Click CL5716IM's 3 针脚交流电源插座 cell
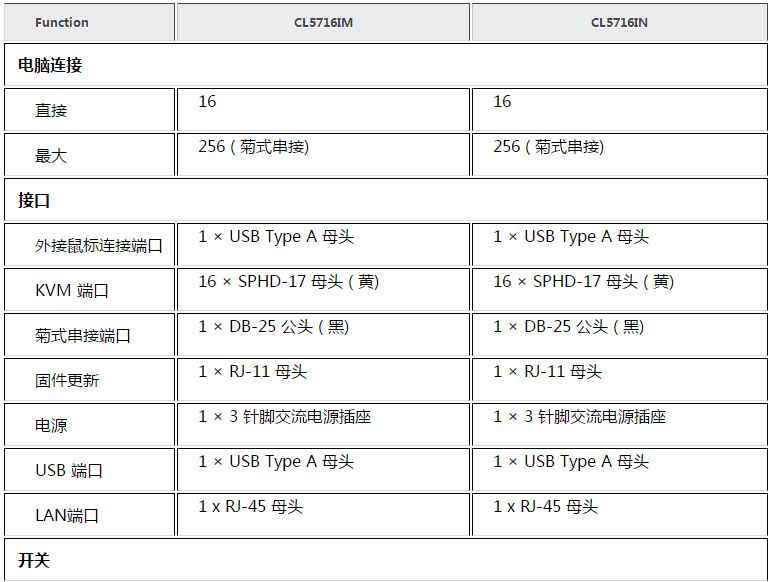 pyautogui.click(x=323, y=425)
